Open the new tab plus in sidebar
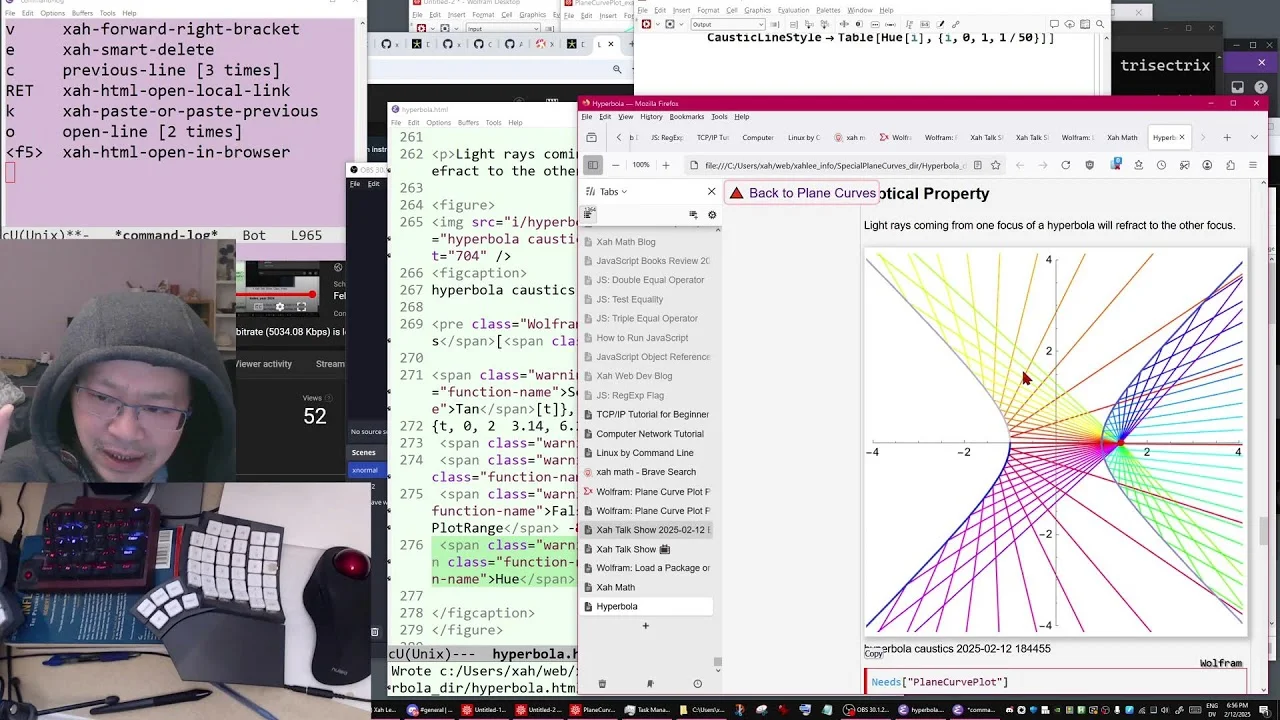This screenshot has height=720, width=1280. click(x=645, y=626)
